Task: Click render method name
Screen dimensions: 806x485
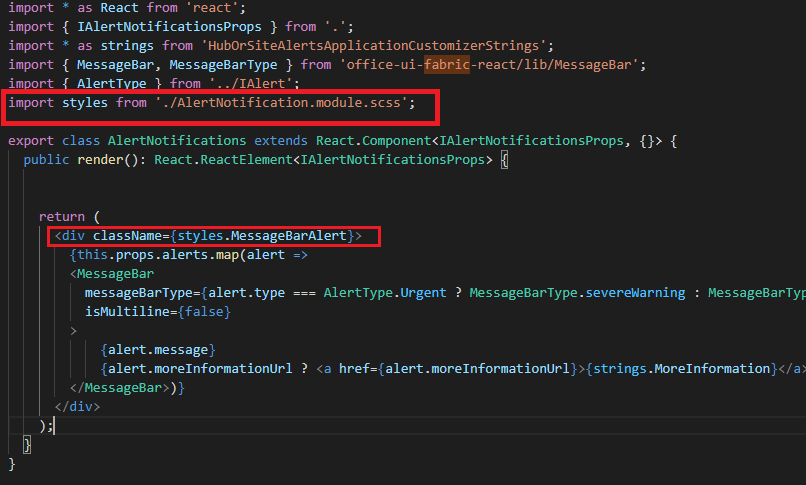Action: tap(100, 160)
